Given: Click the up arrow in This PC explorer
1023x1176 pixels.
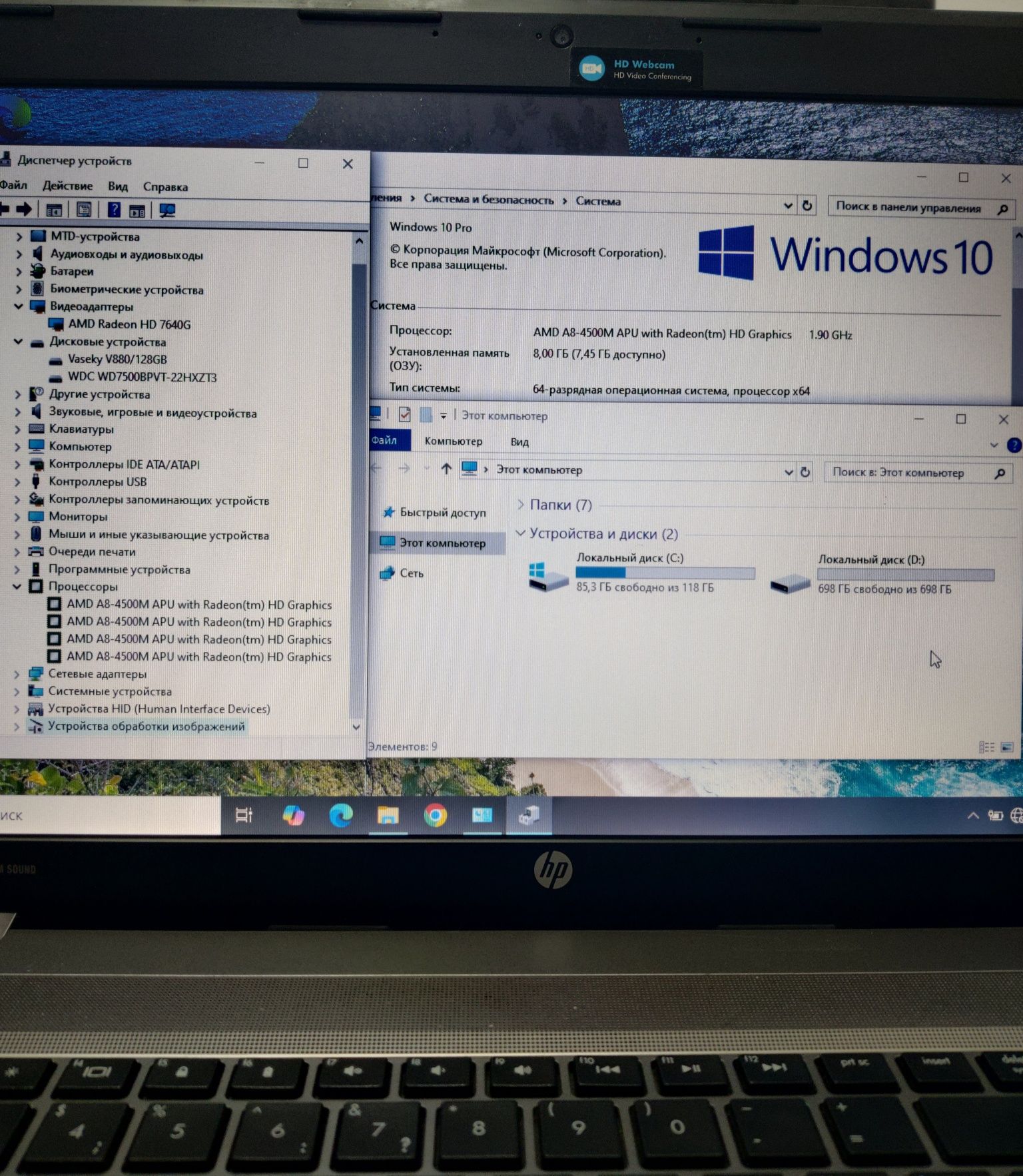Looking at the screenshot, I should tap(446, 469).
